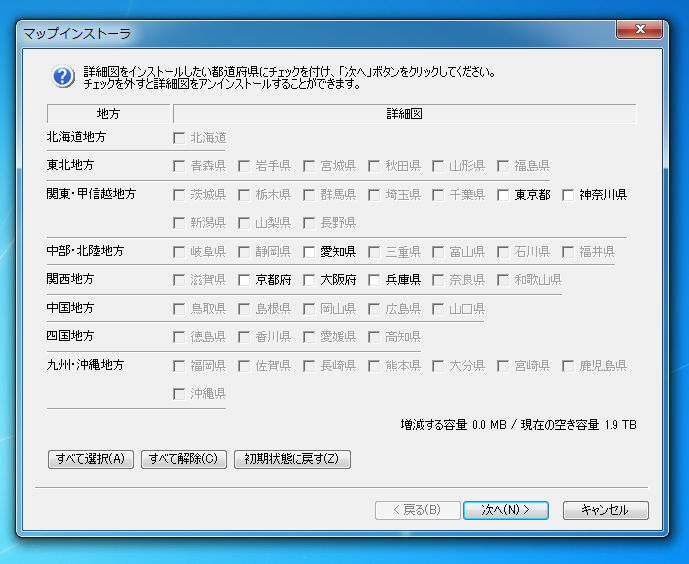The width and height of the screenshot is (689, 564).
Task: Check the 富山県 checkbox
Action: pyautogui.click(x=438, y=252)
